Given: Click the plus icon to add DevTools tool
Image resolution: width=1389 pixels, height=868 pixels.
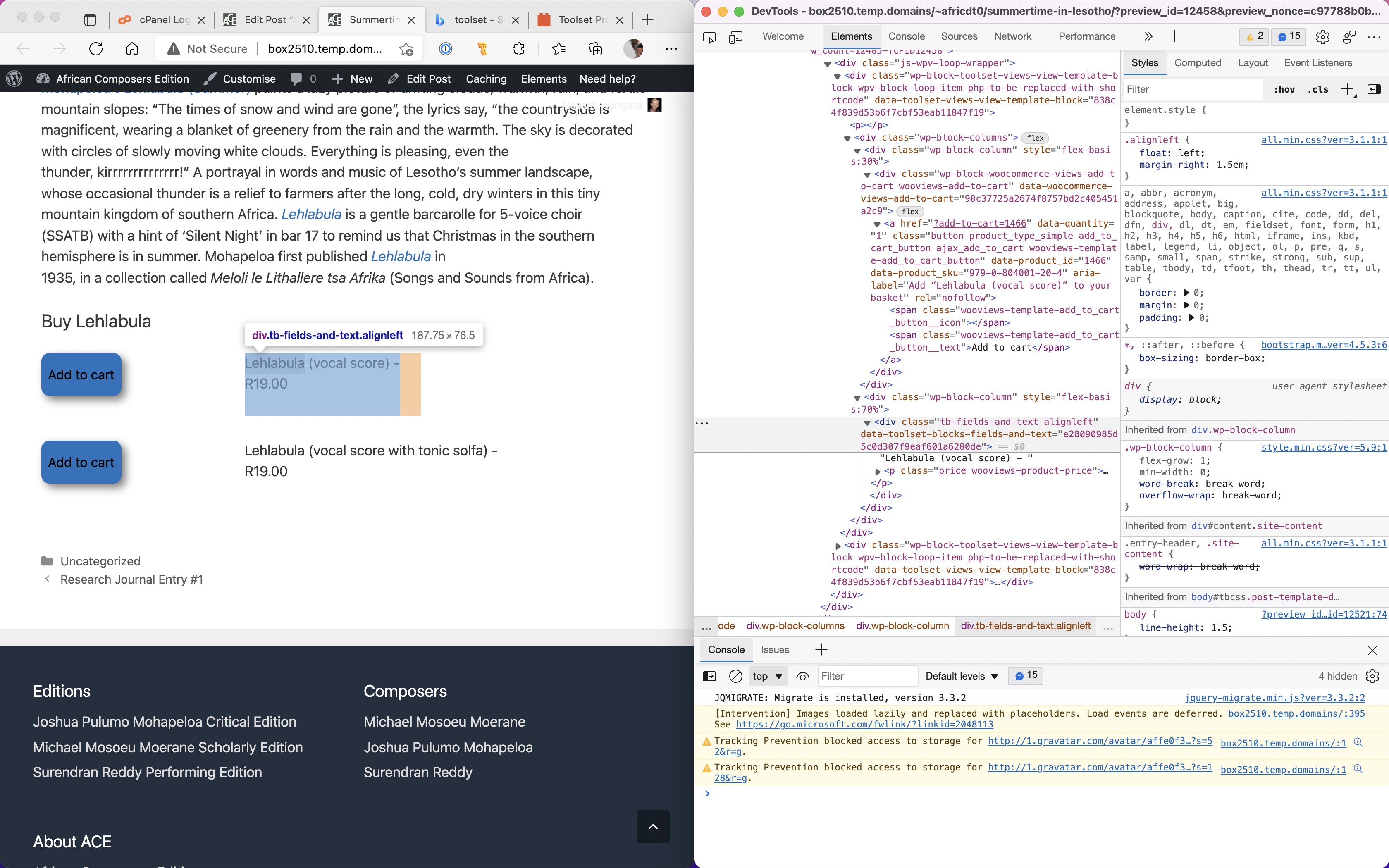Looking at the screenshot, I should (1174, 37).
